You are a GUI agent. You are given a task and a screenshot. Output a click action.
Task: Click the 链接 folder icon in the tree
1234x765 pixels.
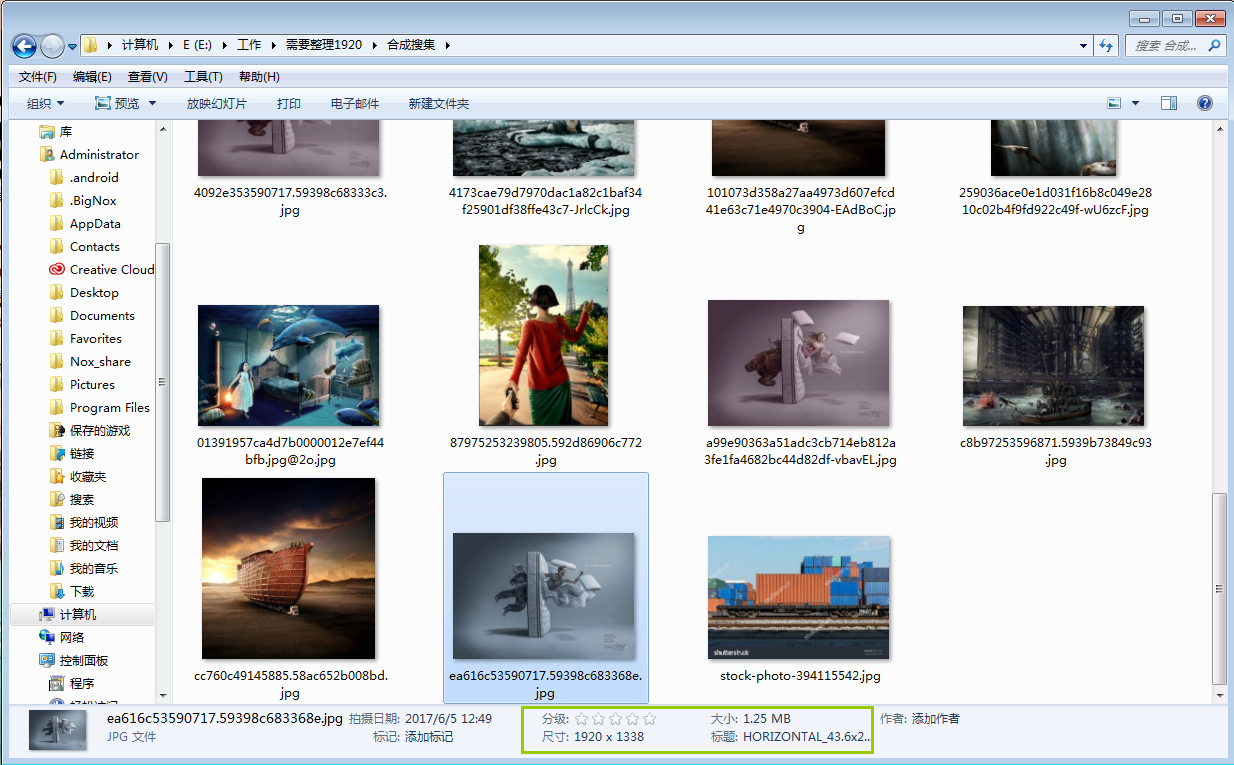tap(56, 453)
